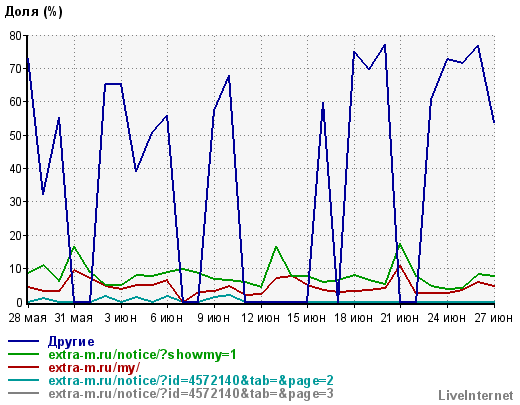This screenshot has width=520, height=405.
Task: Click the '12 июн' date label
Action: (260, 318)
